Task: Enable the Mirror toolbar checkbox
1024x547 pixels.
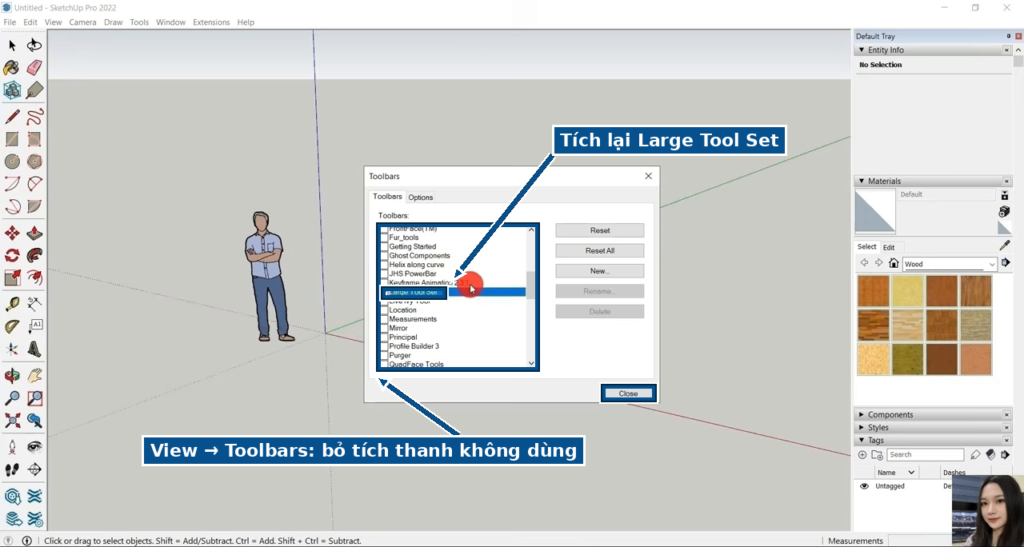Action: pos(384,328)
